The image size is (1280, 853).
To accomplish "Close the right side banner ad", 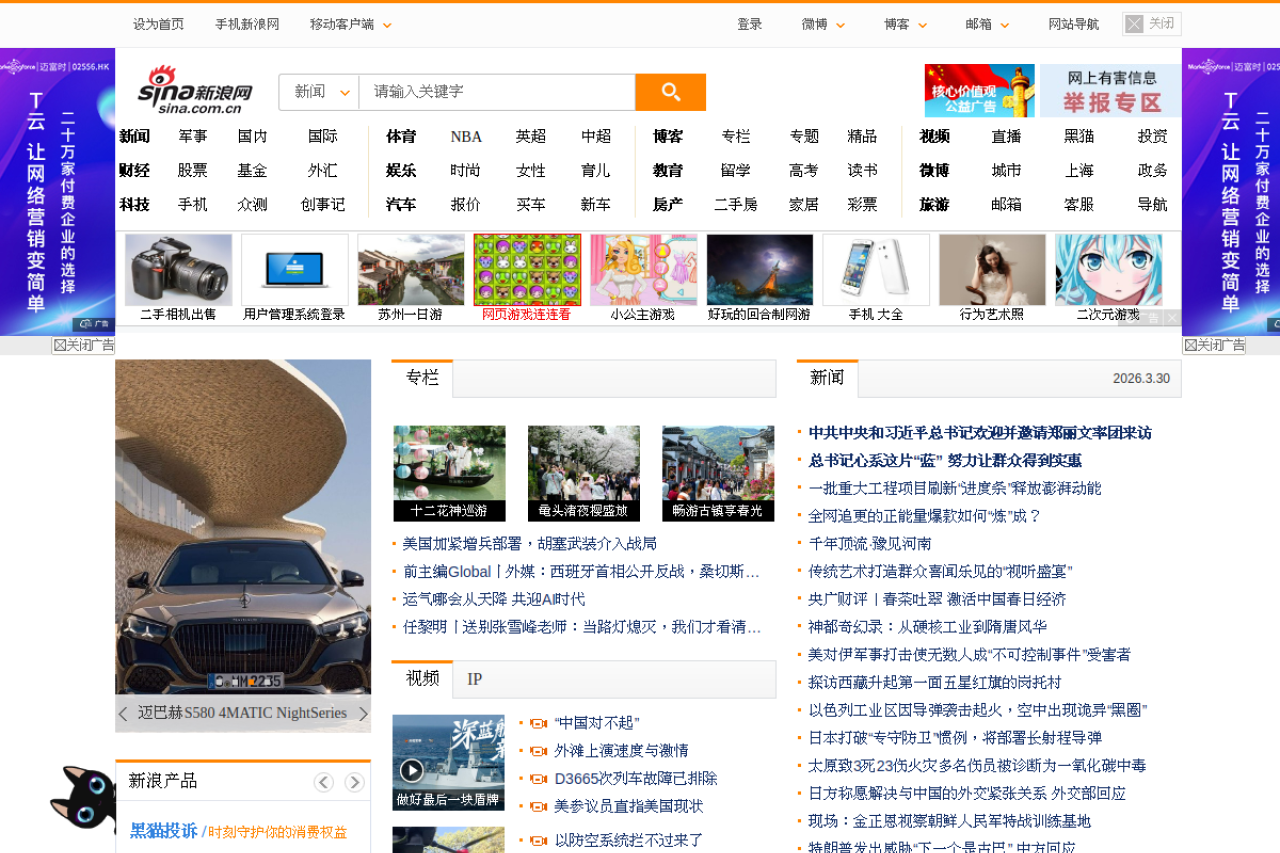I will 1214,345.
